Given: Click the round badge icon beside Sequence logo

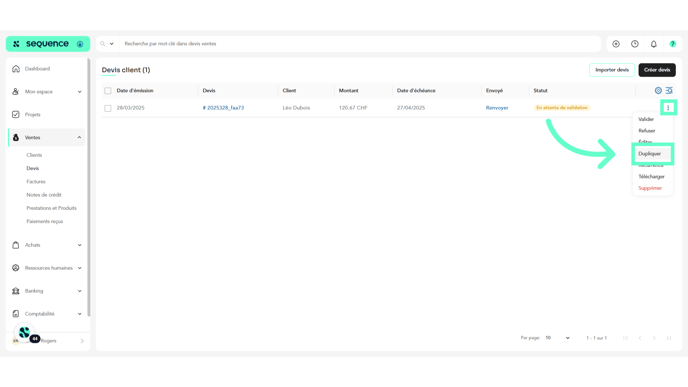Looking at the screenshot, I should 80,44.
